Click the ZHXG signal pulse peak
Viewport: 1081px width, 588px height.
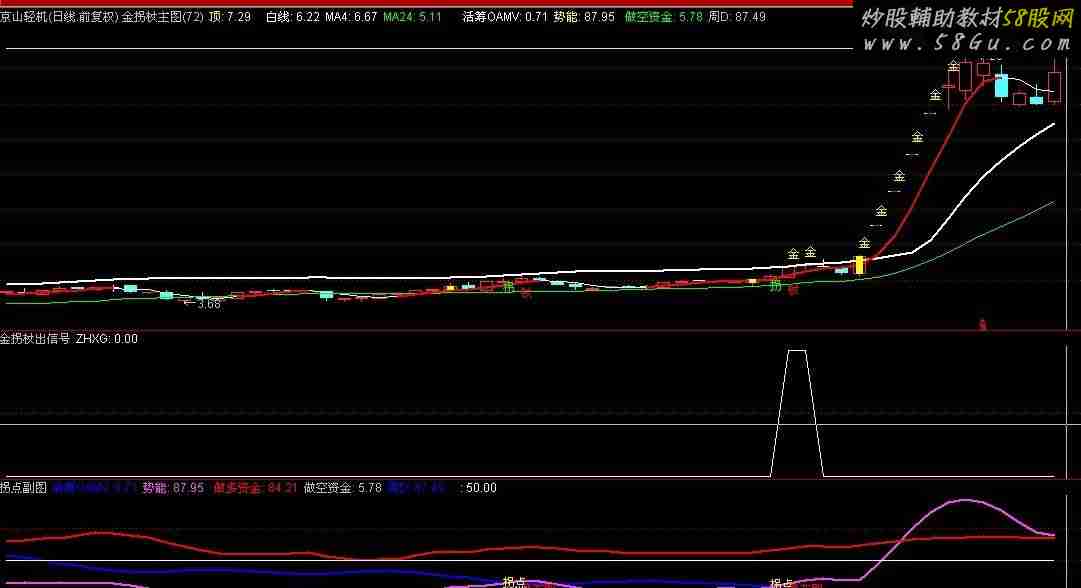coord(797,351)
